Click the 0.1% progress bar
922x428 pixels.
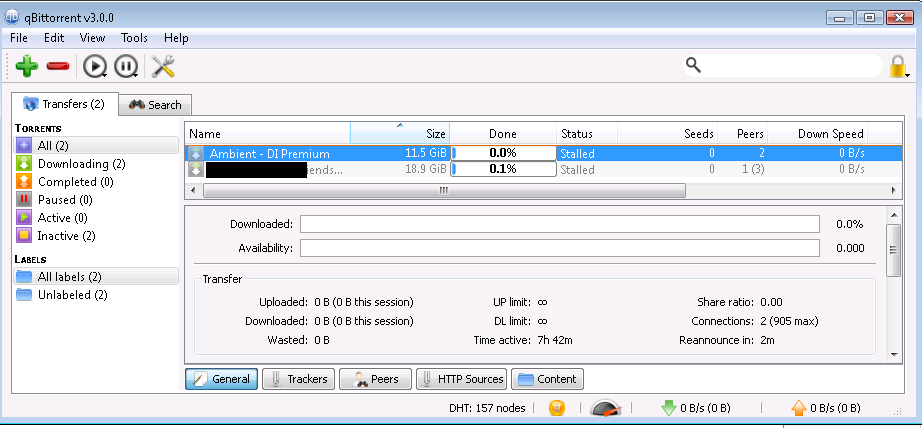click(x=503, y=169)
